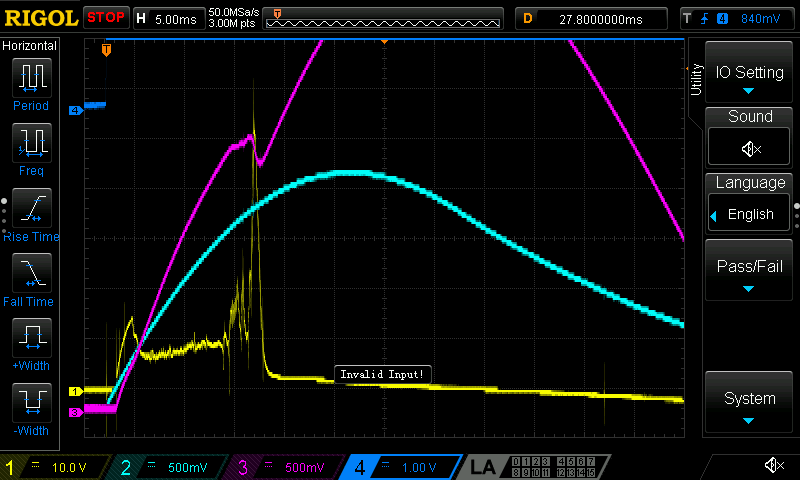Toggle channel 3 magenta 500mV indicator
The image size is (800, 480).
[x=284, y=467]
